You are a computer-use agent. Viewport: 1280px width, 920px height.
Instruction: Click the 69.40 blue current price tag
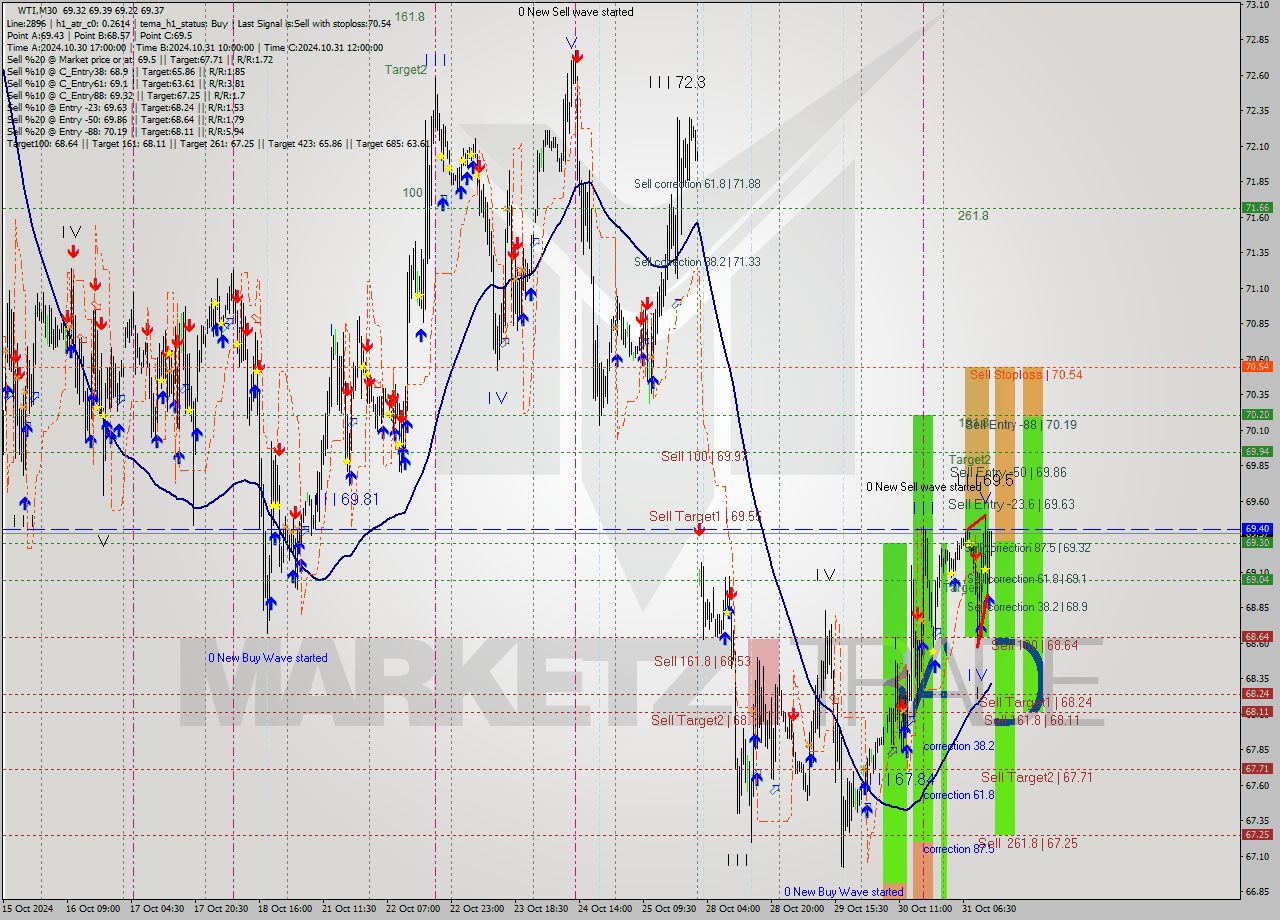(1257, 529)
